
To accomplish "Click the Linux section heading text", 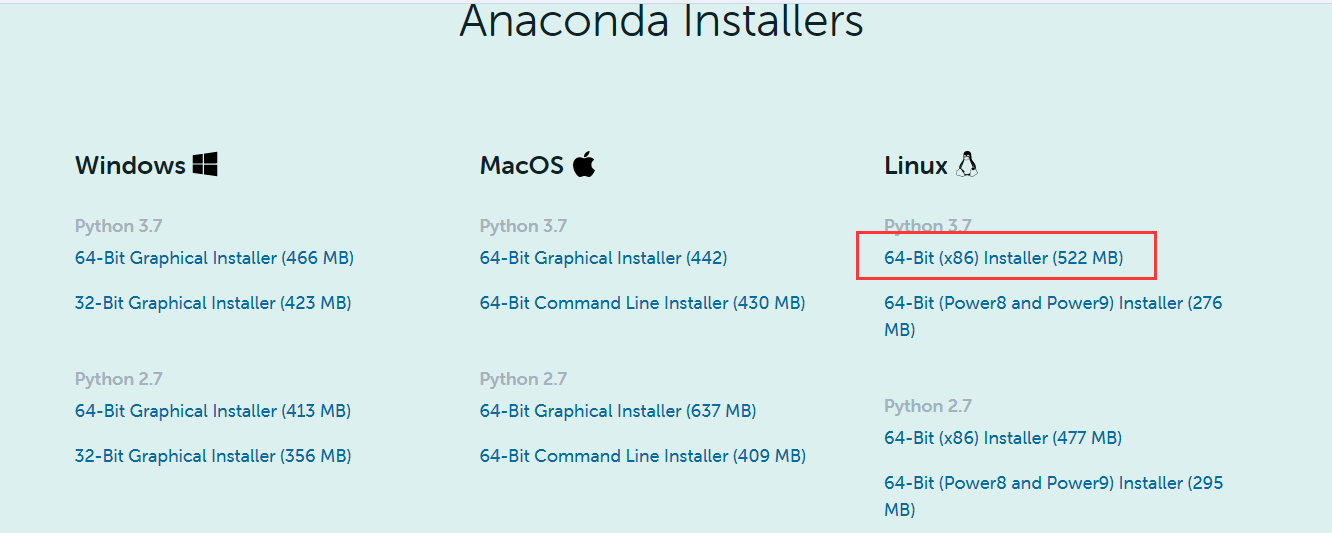I will pyautogui.click(x=915, y=166).
